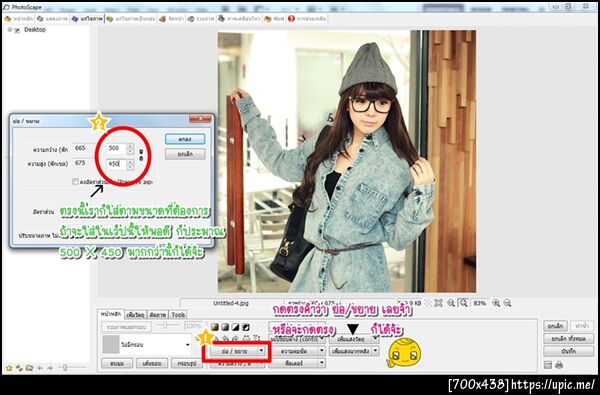Viewport: 600px width, 395px height.
Task: Click the back arrow icon at bottom left
Action: (40, 368)
